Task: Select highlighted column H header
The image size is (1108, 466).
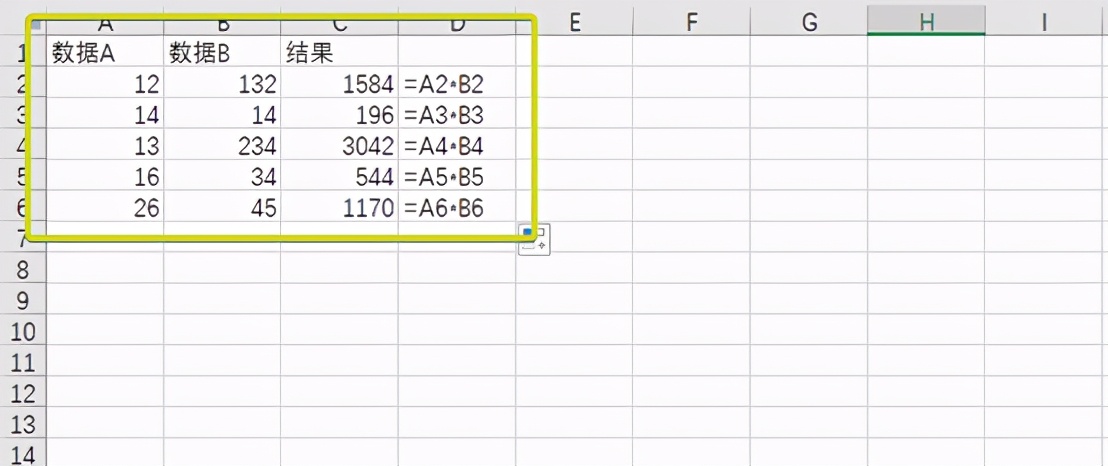Action: click(x=926, y=23)
